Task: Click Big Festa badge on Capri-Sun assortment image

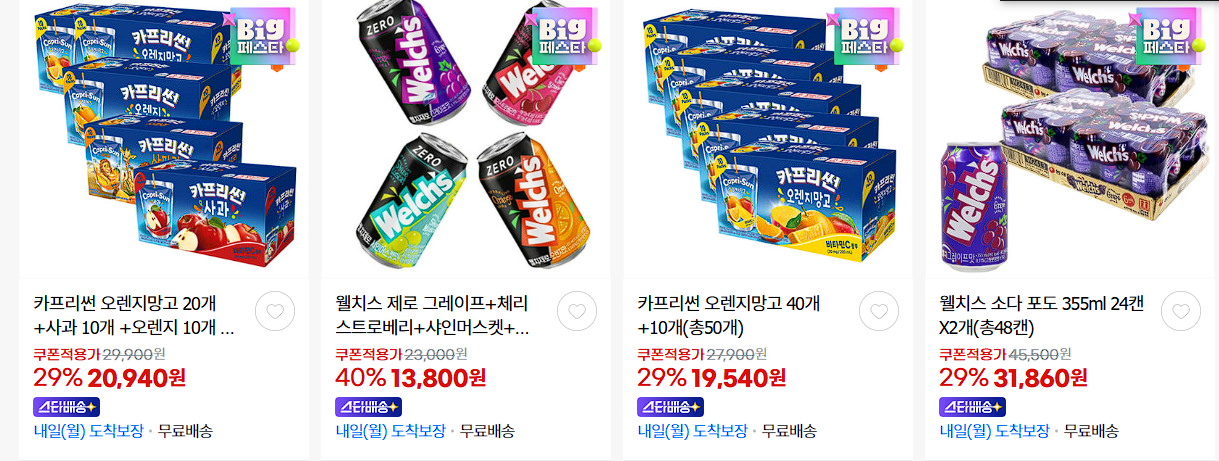Action: click(x=264, y=37)
